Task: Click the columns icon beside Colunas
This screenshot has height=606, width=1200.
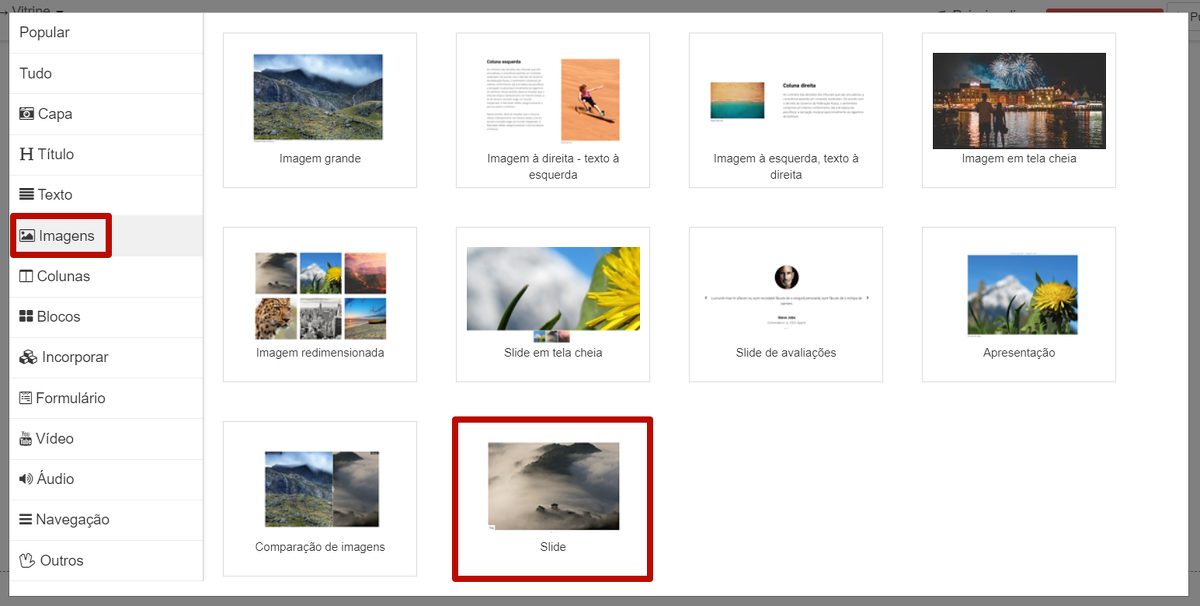Action: tap(27, 276)
